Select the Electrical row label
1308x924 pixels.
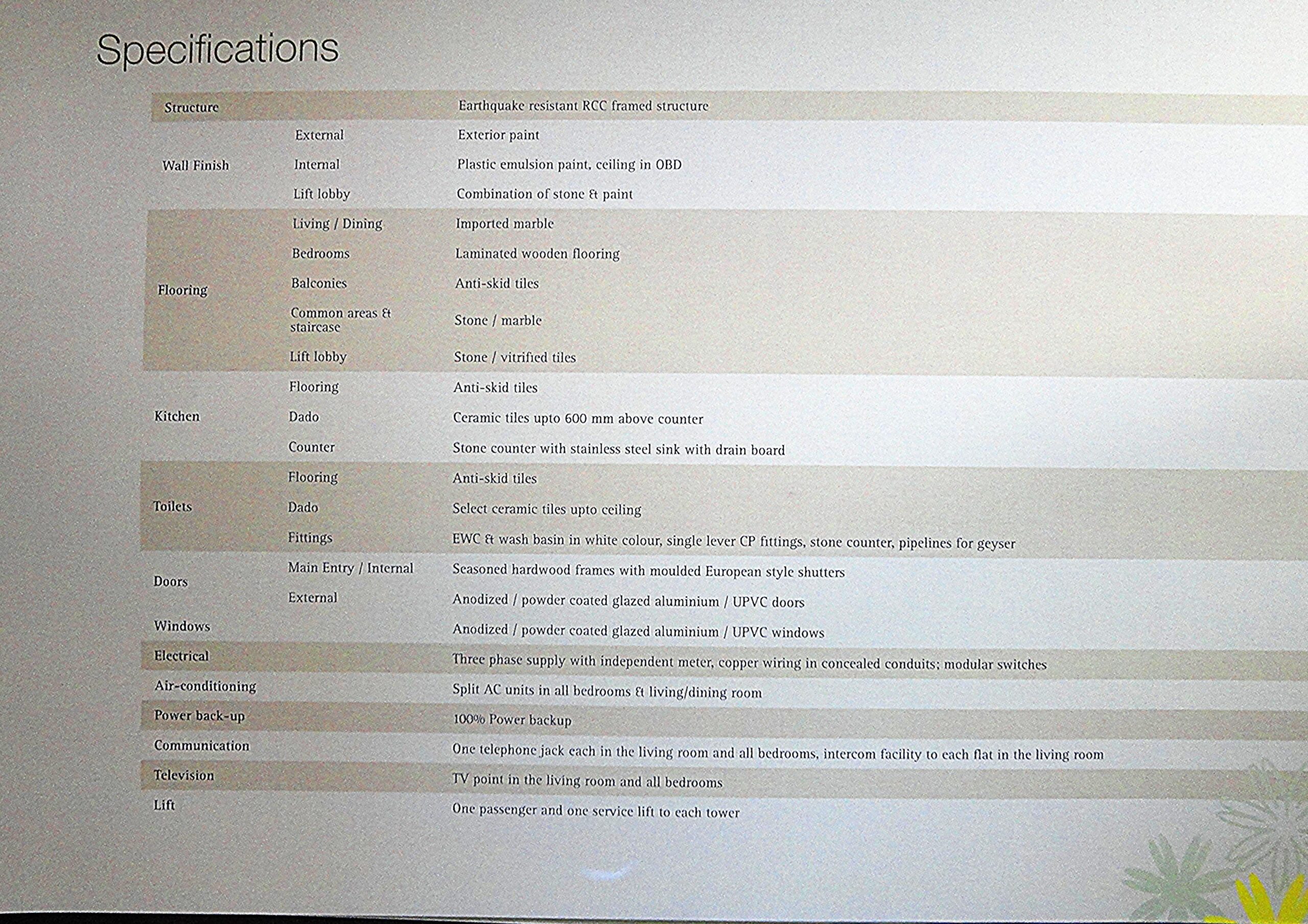click(181, 656)
